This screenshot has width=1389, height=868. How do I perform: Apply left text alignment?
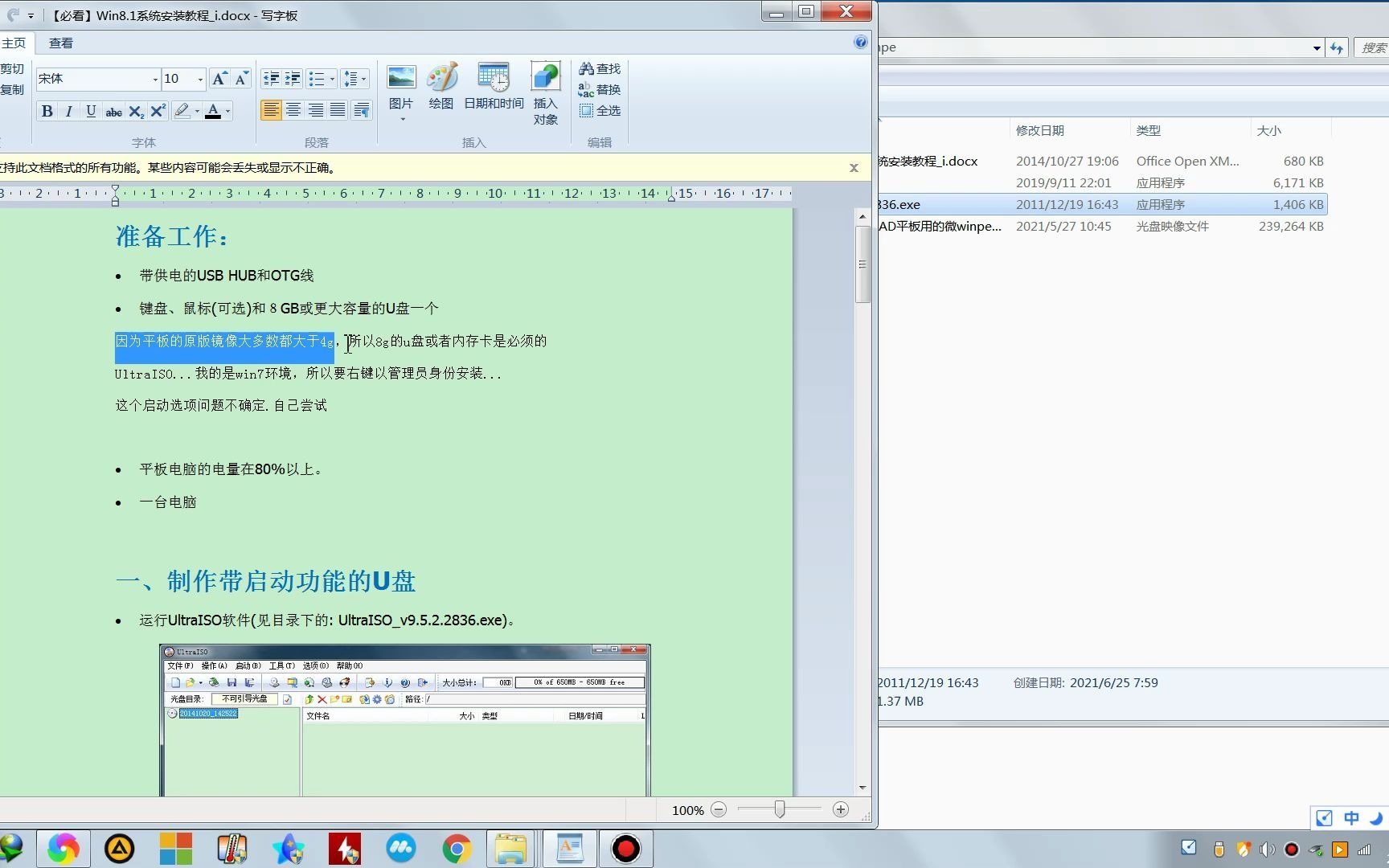tap(271, 110)
